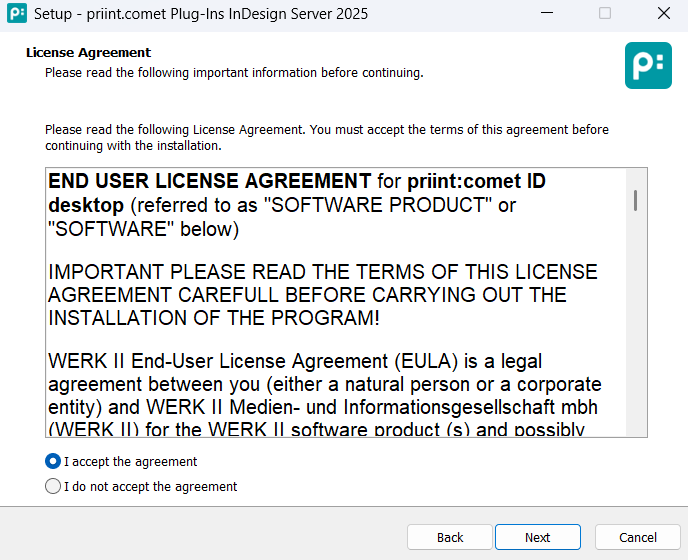Image resolution: width=688 pixels, height=560 pixels.
Task: Cancel the setup wizard
Action: 638,537
